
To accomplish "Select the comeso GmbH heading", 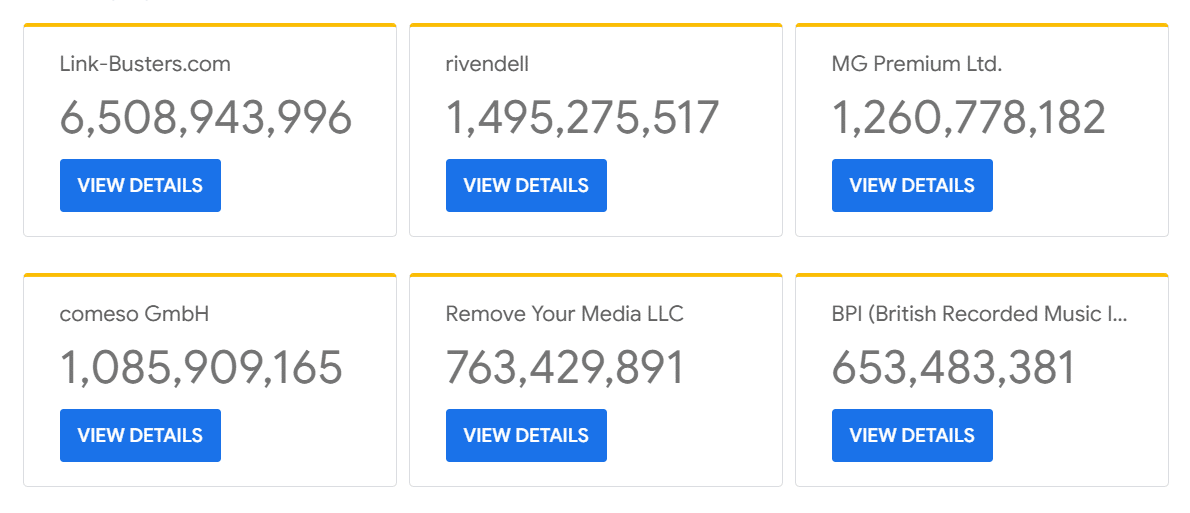I will point(134,314).
